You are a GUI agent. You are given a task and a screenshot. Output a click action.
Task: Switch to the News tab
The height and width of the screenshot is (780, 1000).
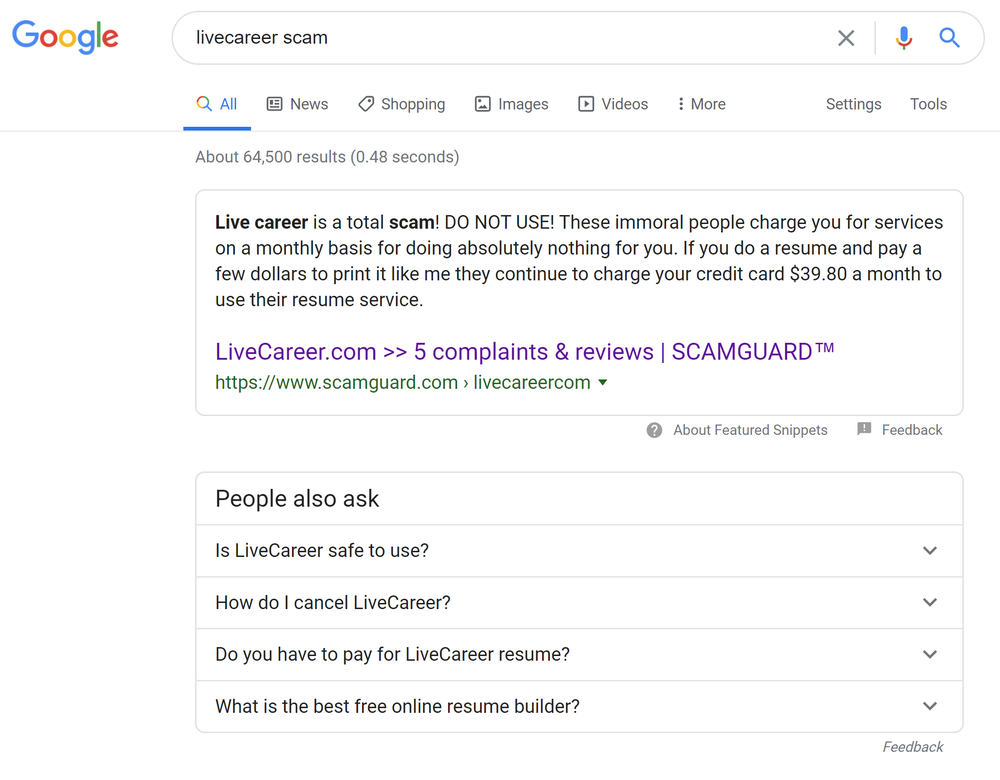click(298, 104)
